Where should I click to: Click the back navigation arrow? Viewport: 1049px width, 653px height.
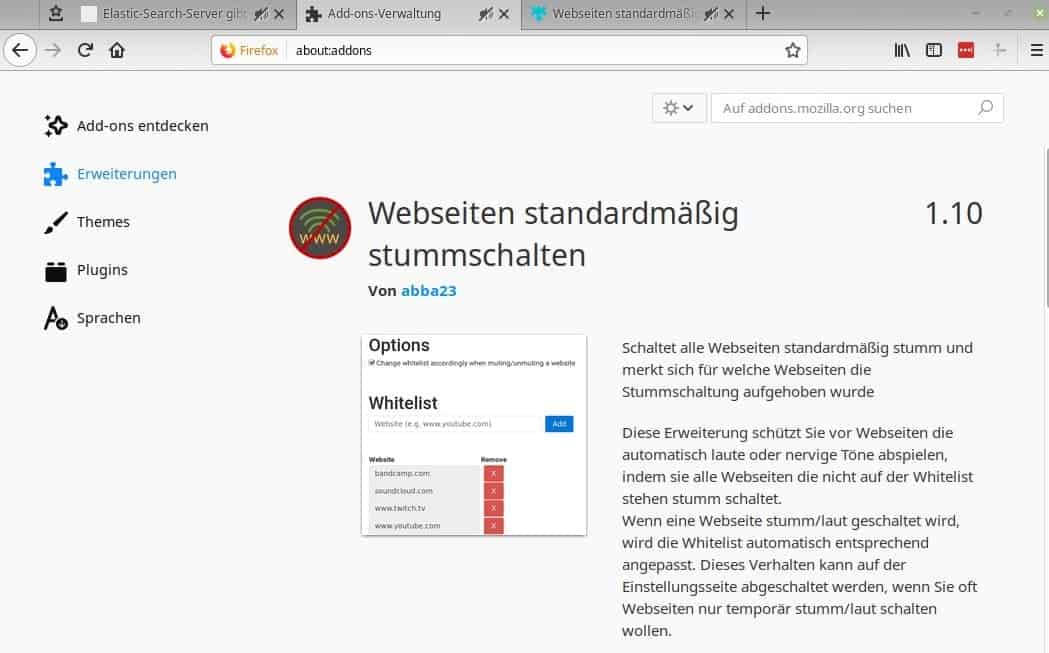(x=21, y=50)
